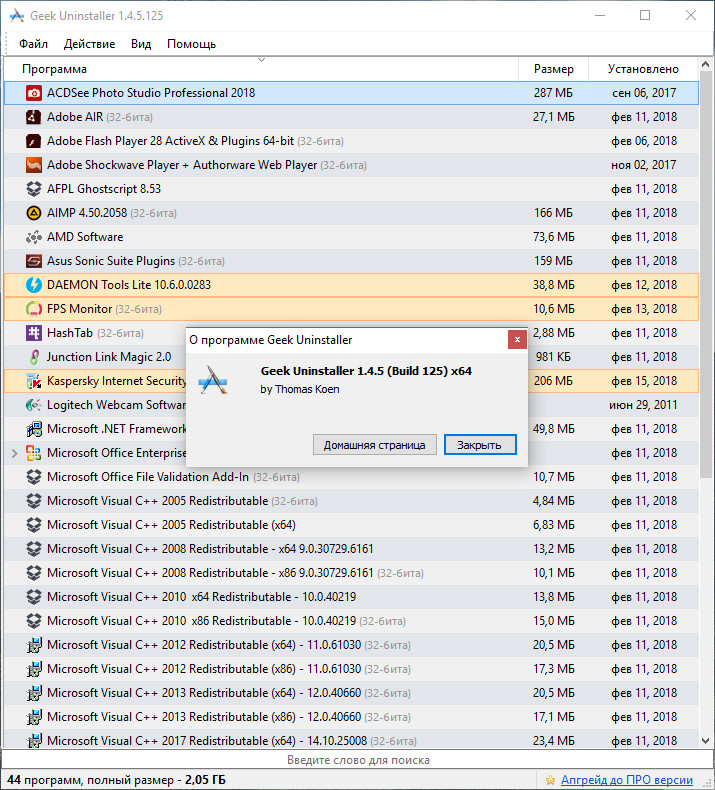Open the Апгрейд до ПРО версии link
715x790 pixels.
tap(626, 780)
